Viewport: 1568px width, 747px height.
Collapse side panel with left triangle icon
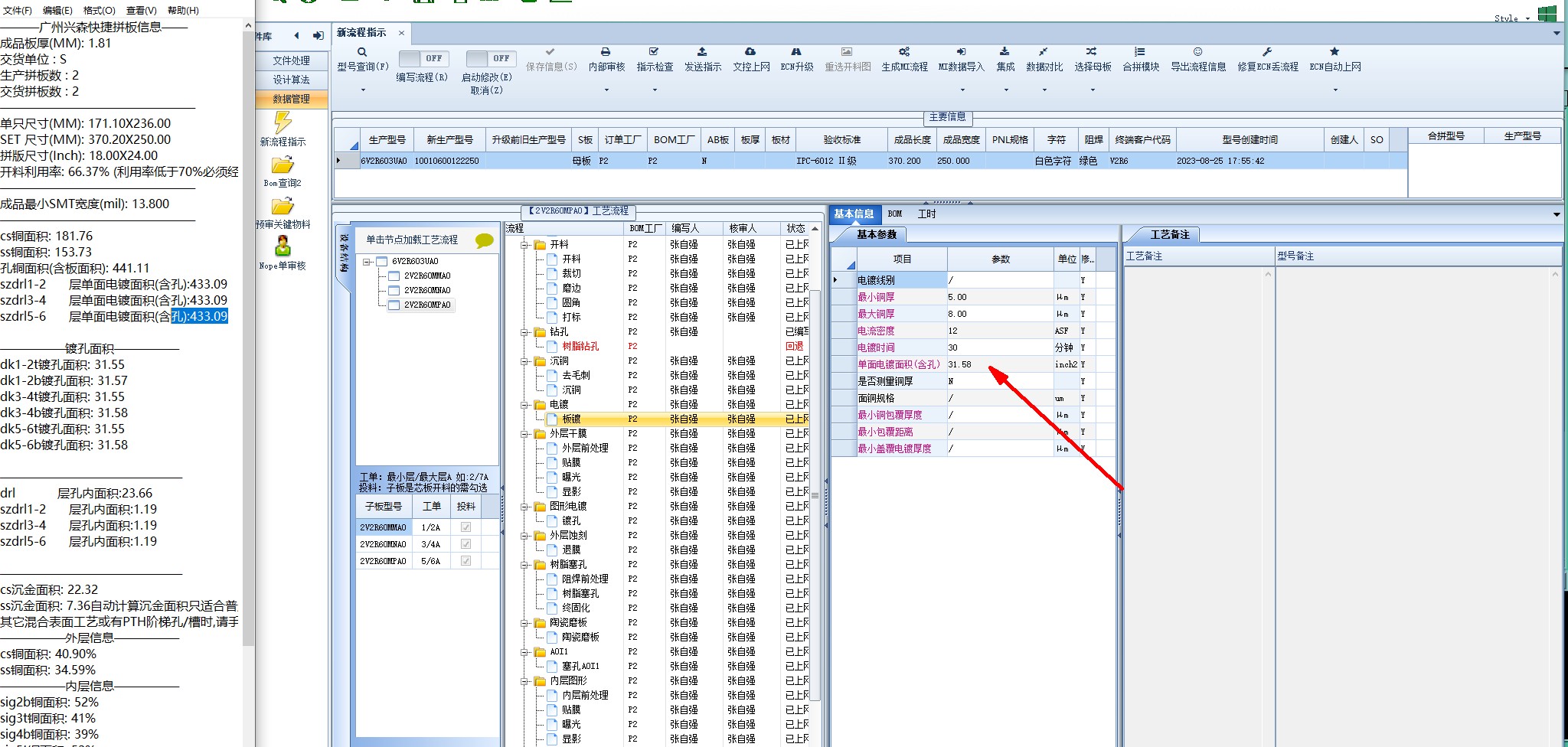coord(297,36)
